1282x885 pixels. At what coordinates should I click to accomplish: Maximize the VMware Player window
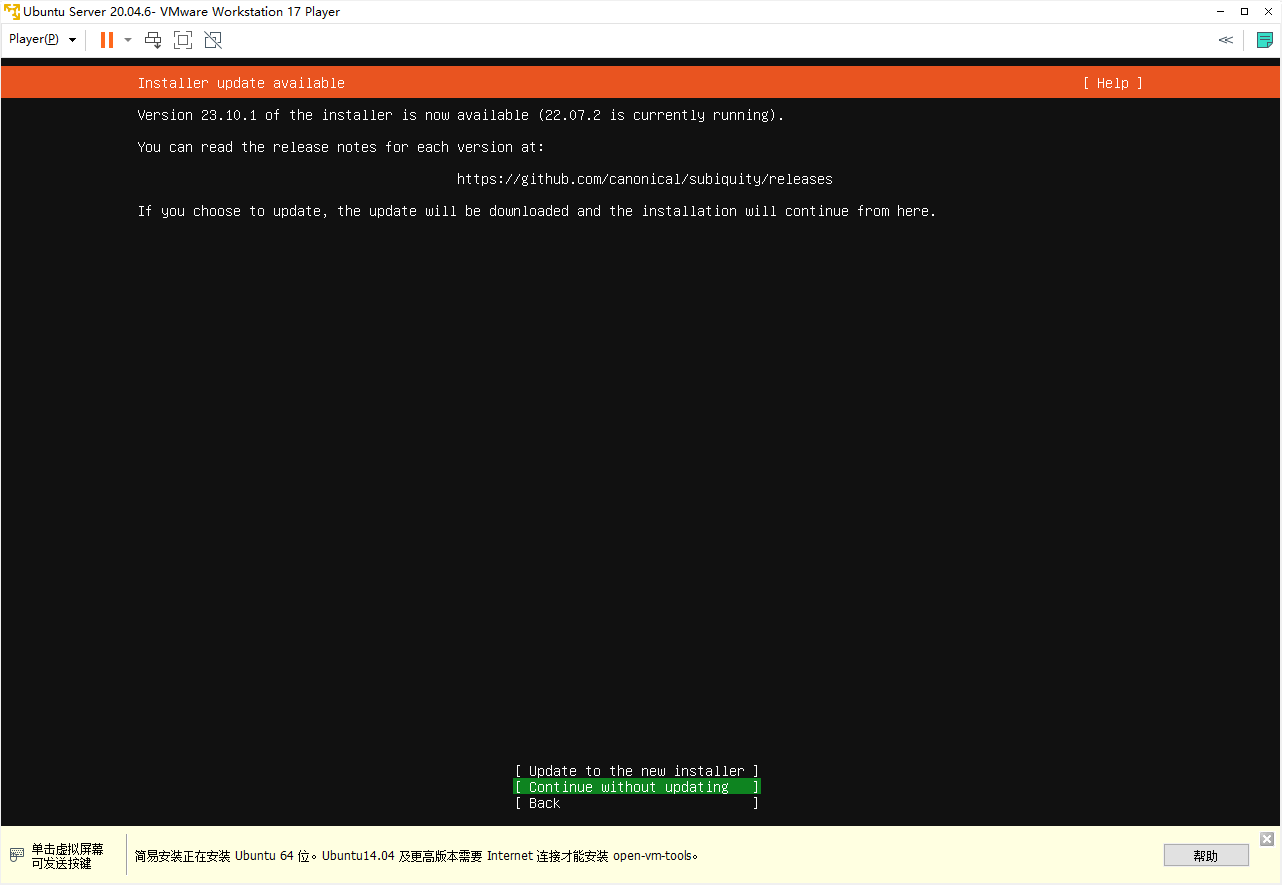(1244, 12)
